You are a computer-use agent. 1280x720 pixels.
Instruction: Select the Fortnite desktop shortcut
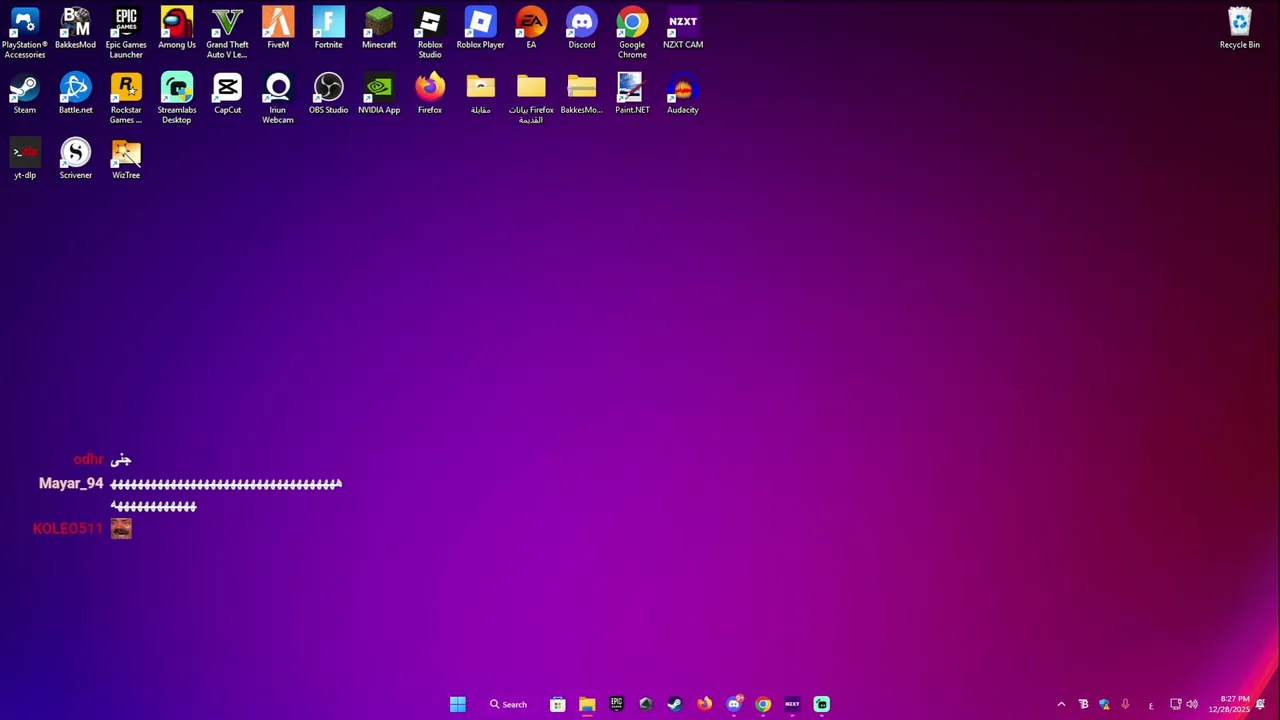point(328,28)
